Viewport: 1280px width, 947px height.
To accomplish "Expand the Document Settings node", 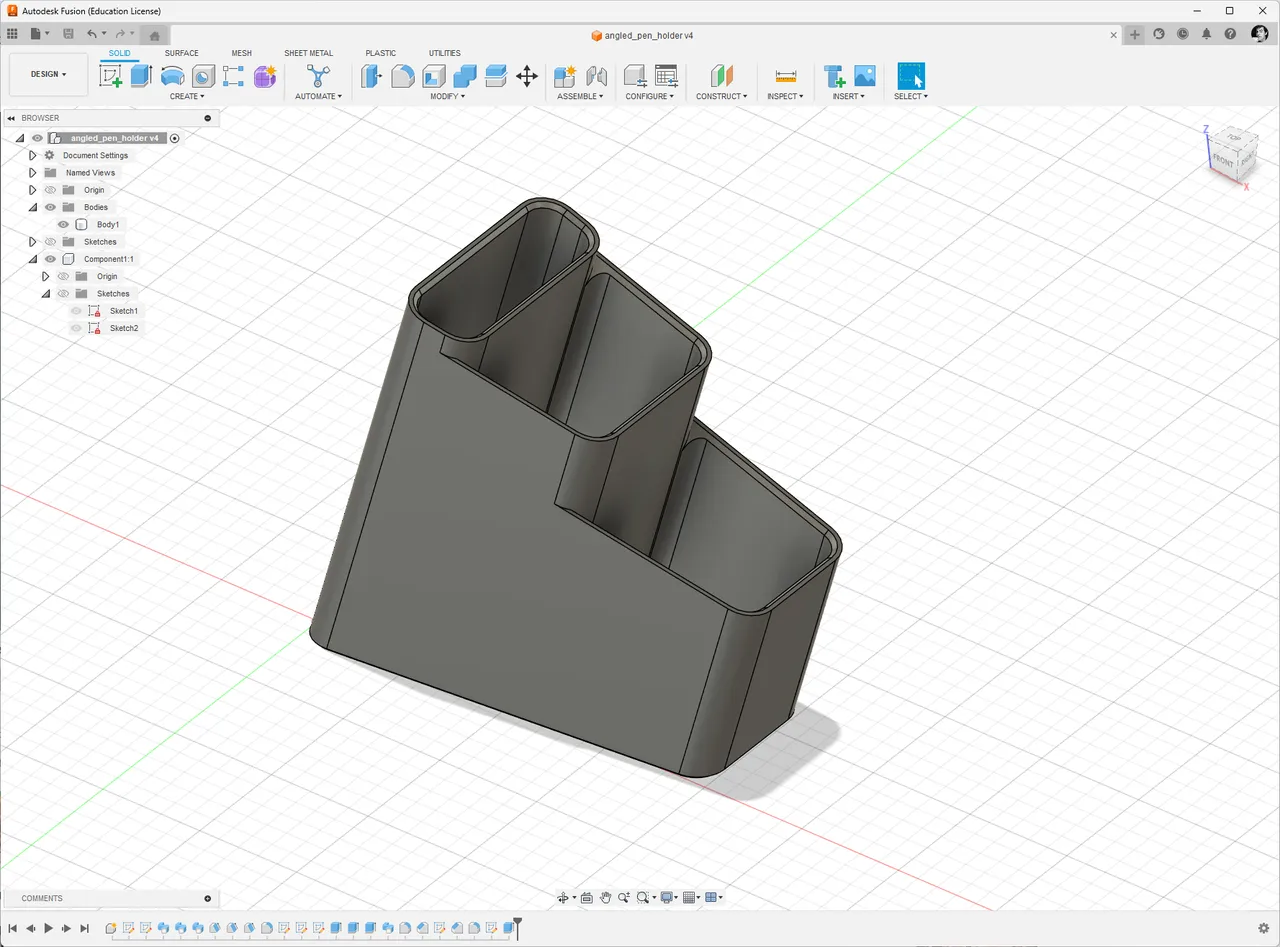I will 32,155.
